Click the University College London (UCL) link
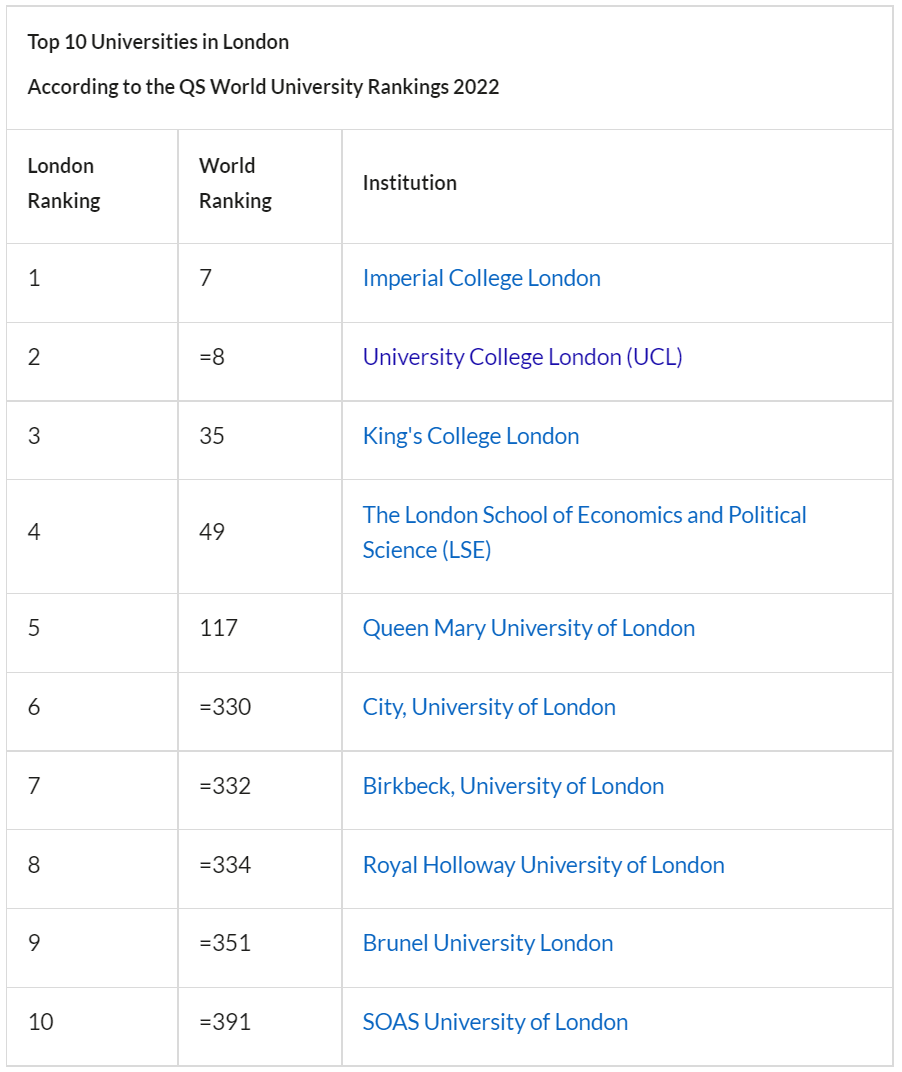Viewport: 902px width, 1072px height. point(522,357)
